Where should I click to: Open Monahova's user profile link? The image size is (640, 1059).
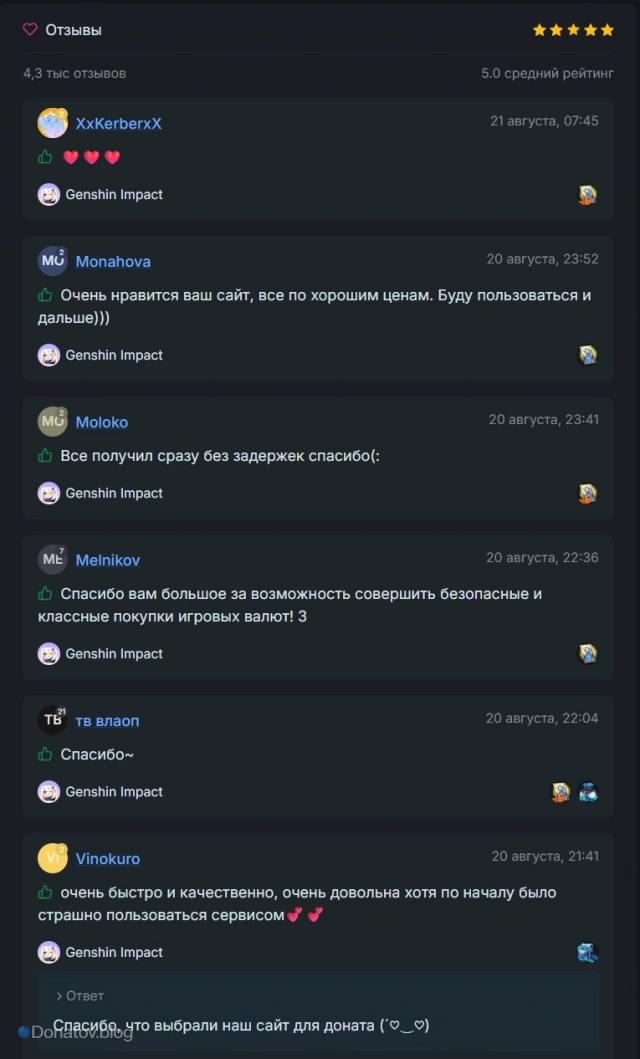[113, 261]
